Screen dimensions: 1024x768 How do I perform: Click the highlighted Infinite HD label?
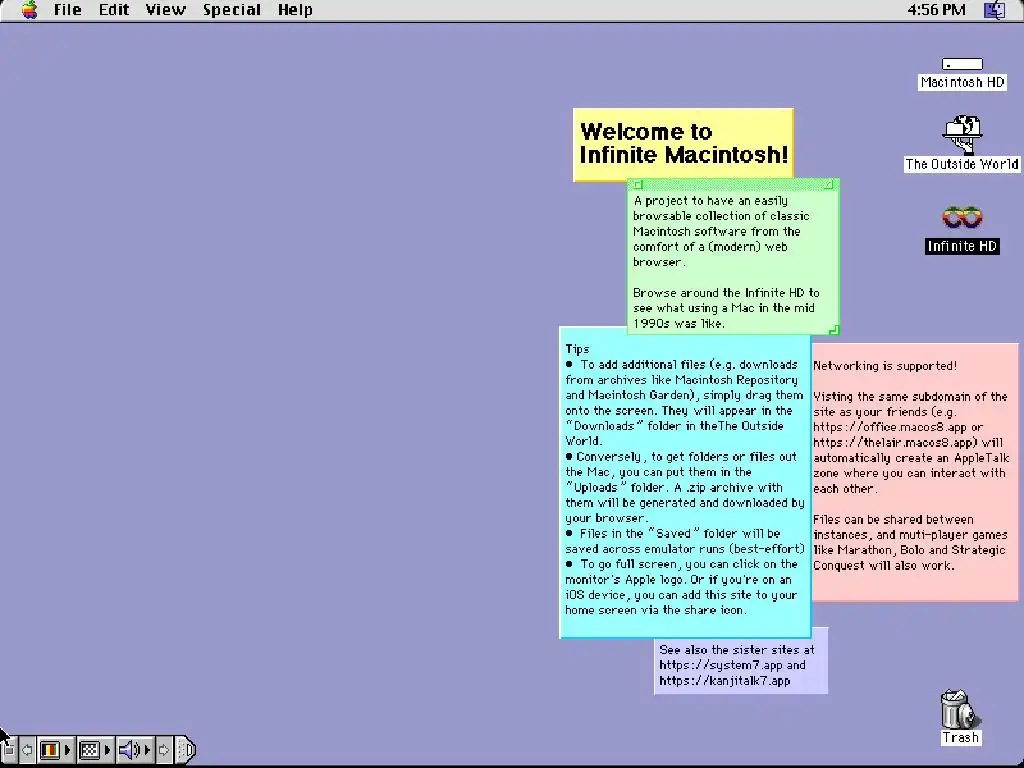coord(962,246)
